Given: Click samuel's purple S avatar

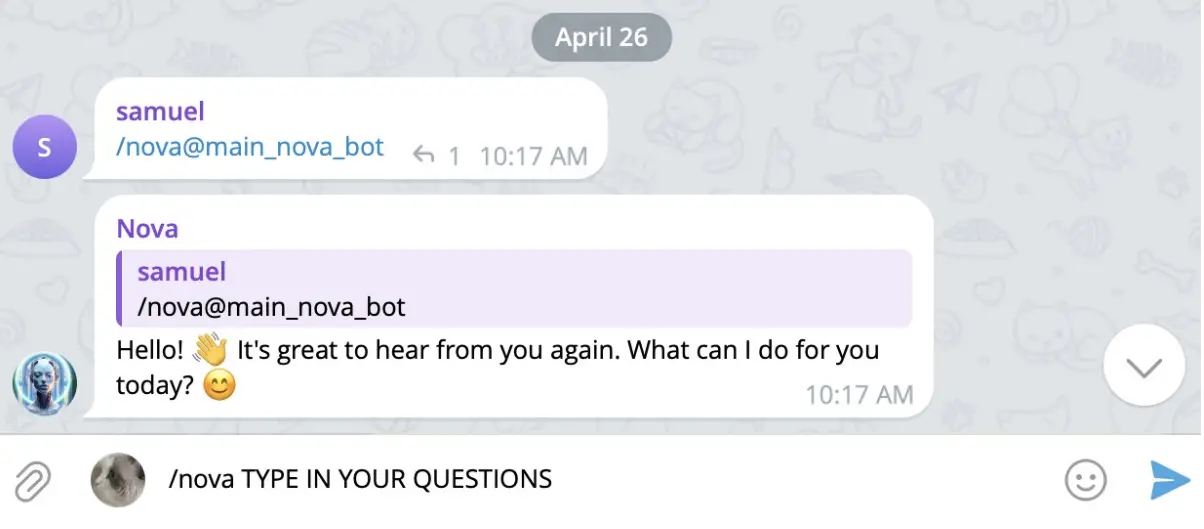Looking at the screenshot, I should coord(44,147).
